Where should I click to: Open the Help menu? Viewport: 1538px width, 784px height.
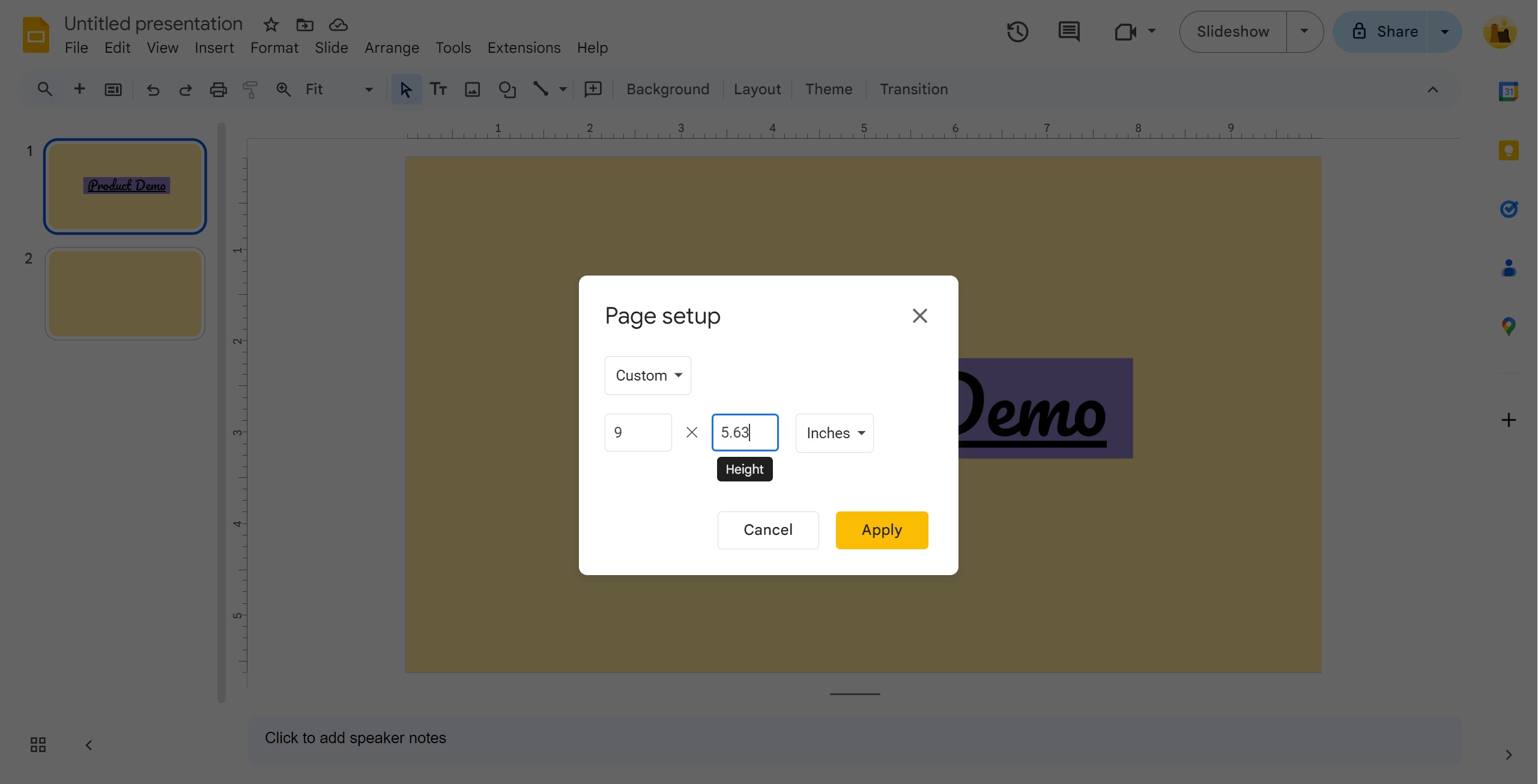(593, 48)
